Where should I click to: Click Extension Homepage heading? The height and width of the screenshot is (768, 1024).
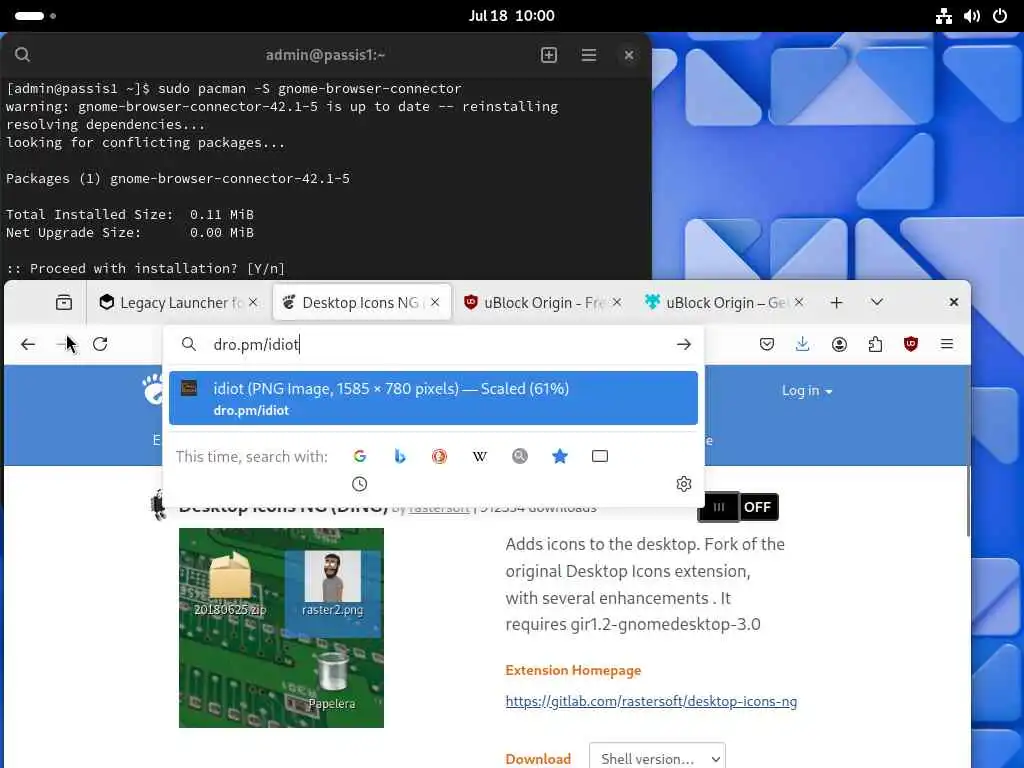pyautogui.click(x=573, y=670)
